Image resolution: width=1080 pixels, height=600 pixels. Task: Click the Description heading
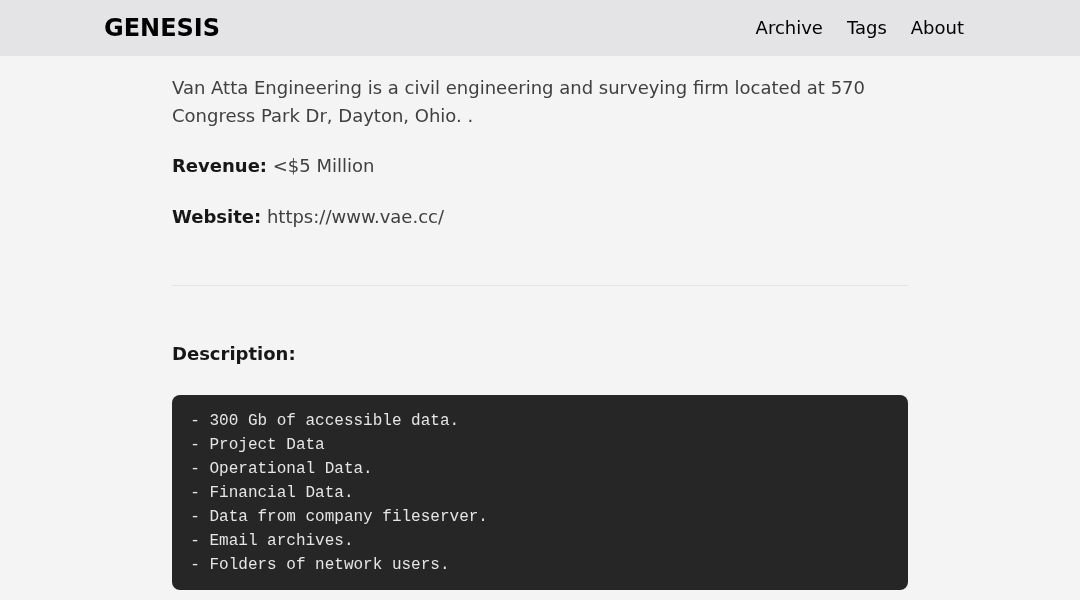click(233, 354)
